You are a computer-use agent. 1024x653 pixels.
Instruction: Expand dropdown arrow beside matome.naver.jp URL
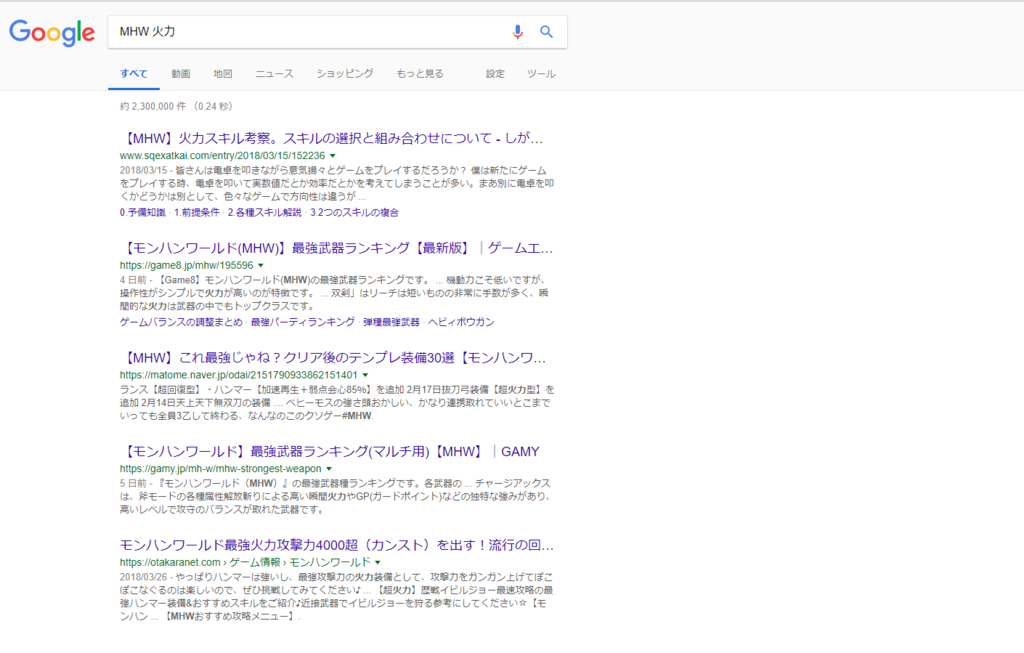pos(365,375)
